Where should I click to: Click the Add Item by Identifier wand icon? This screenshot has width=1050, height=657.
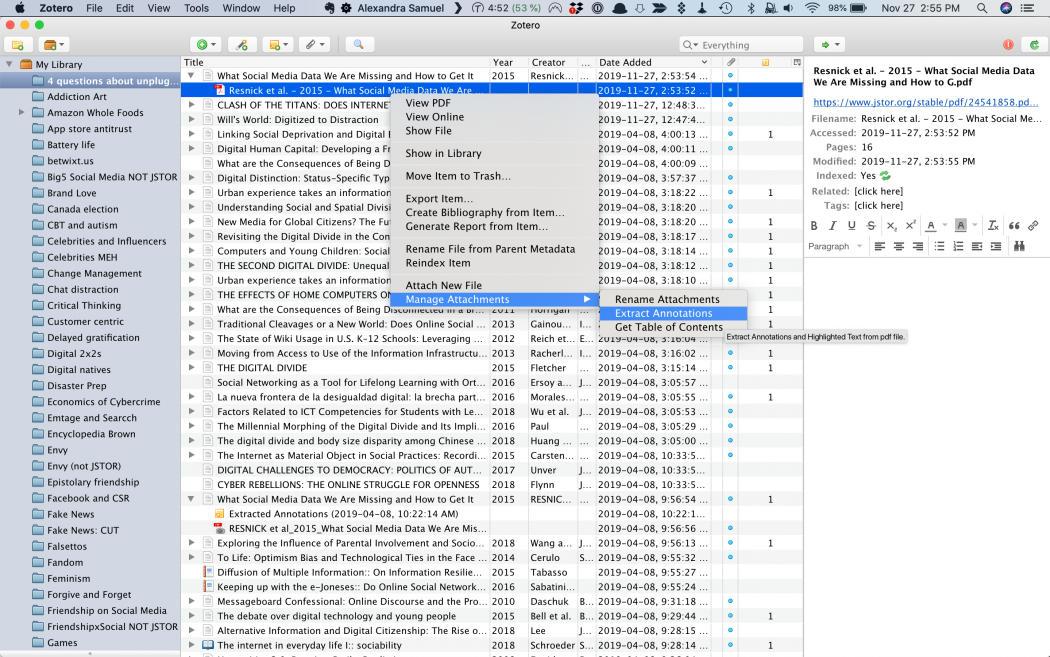(242, 45)
